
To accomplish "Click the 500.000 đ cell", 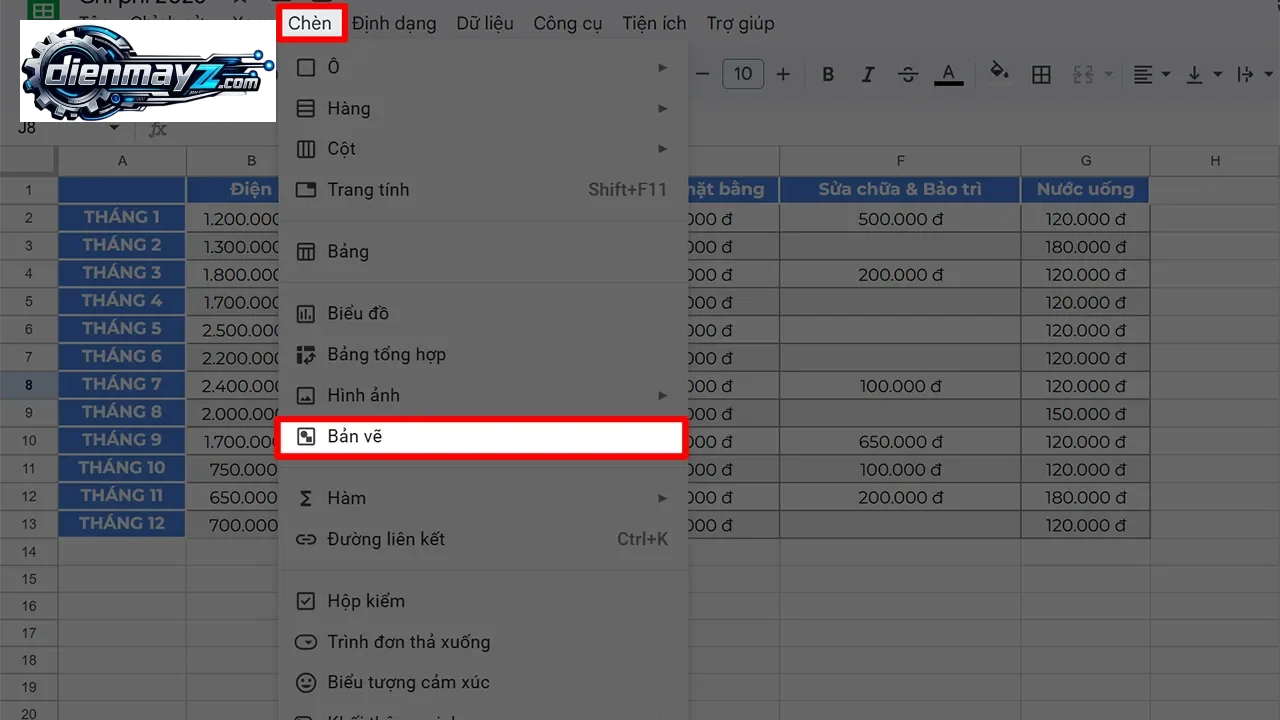I will tap(900, 218).
